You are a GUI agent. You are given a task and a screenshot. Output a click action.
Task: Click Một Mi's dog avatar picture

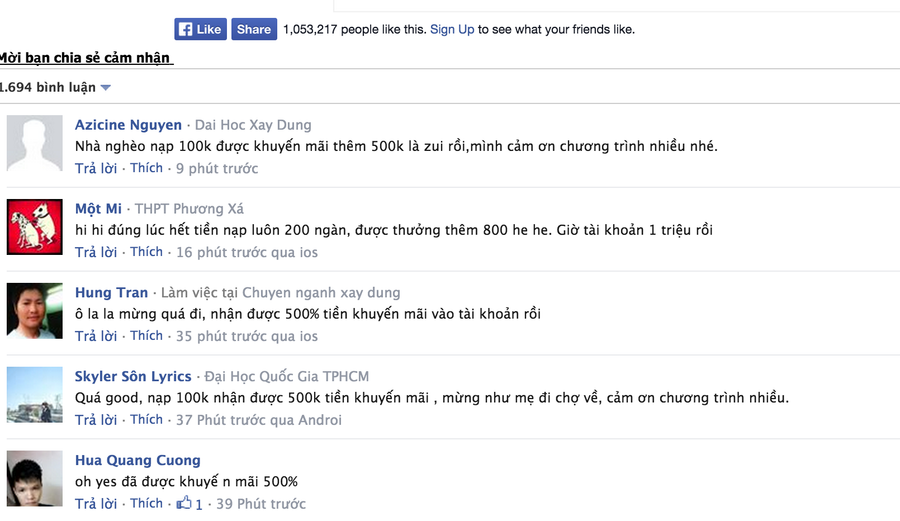click(35, 227)
